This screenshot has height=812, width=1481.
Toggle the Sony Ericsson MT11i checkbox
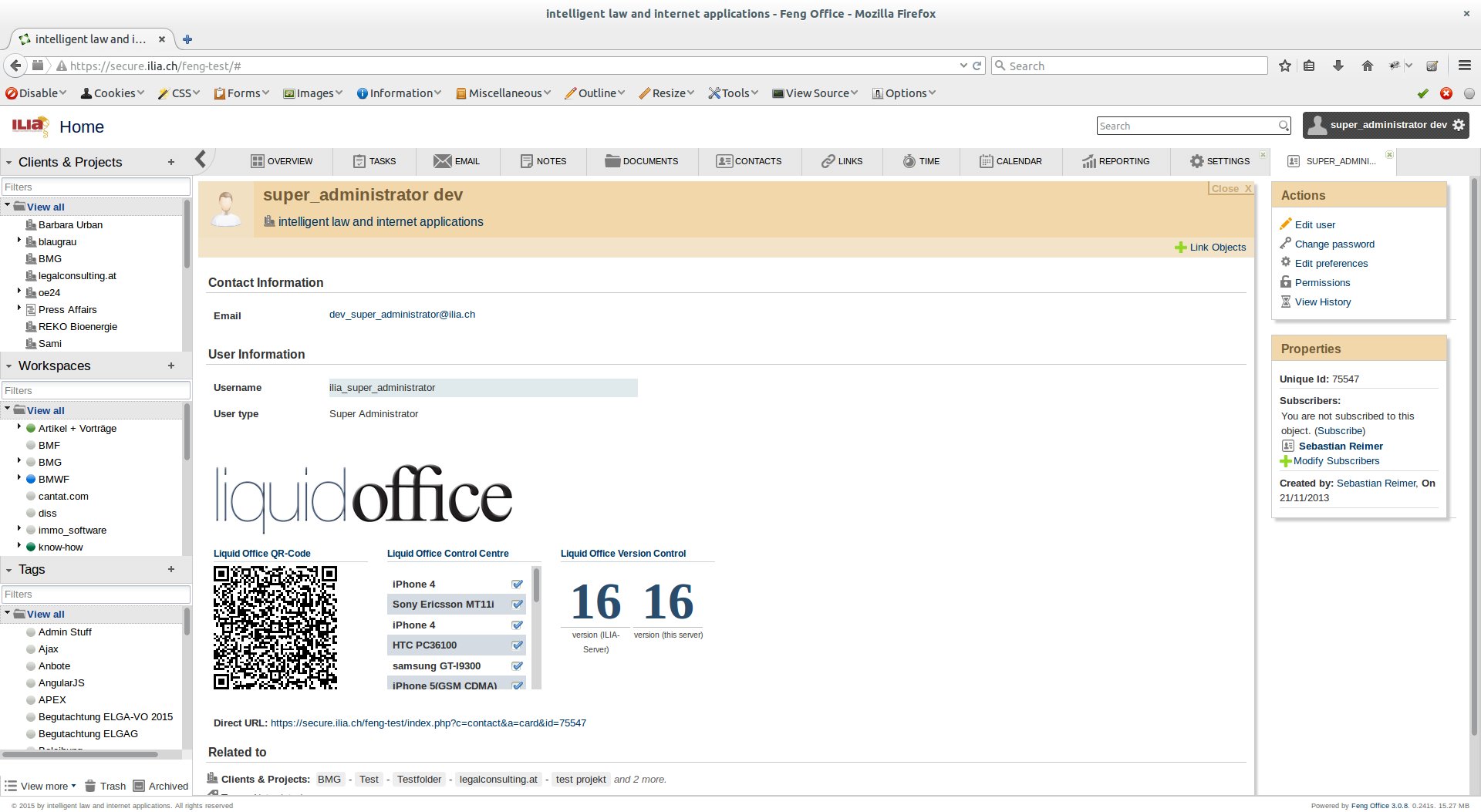pyautogui.click(x=517, y=605)
